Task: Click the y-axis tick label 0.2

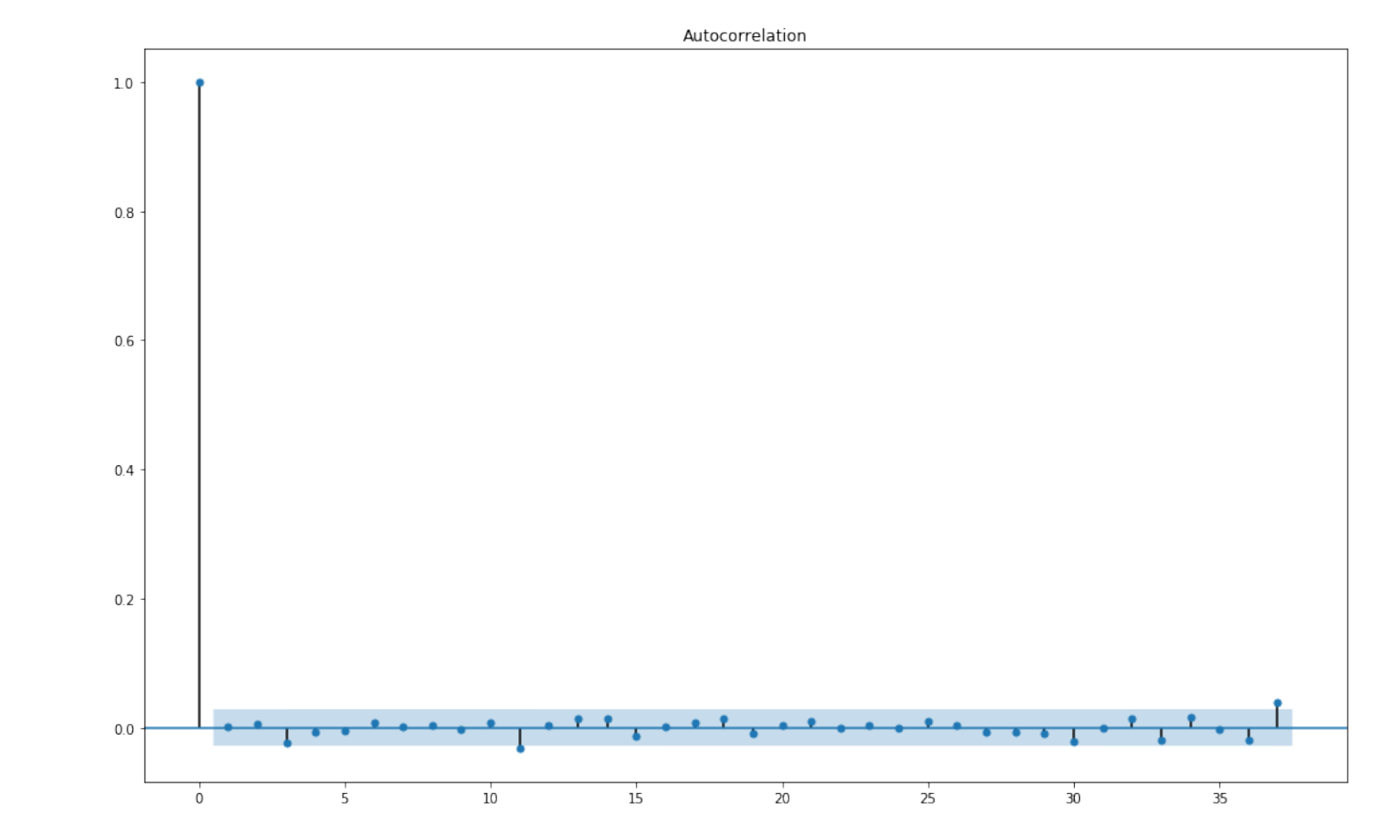Action: coord(123,600)
